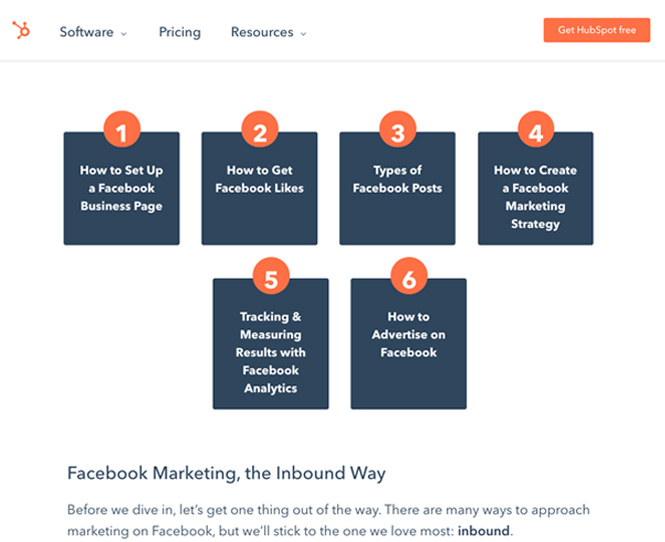
Task: Open How to Set Up a Facebook Business Page card
Action: click(x=122, y=188)
